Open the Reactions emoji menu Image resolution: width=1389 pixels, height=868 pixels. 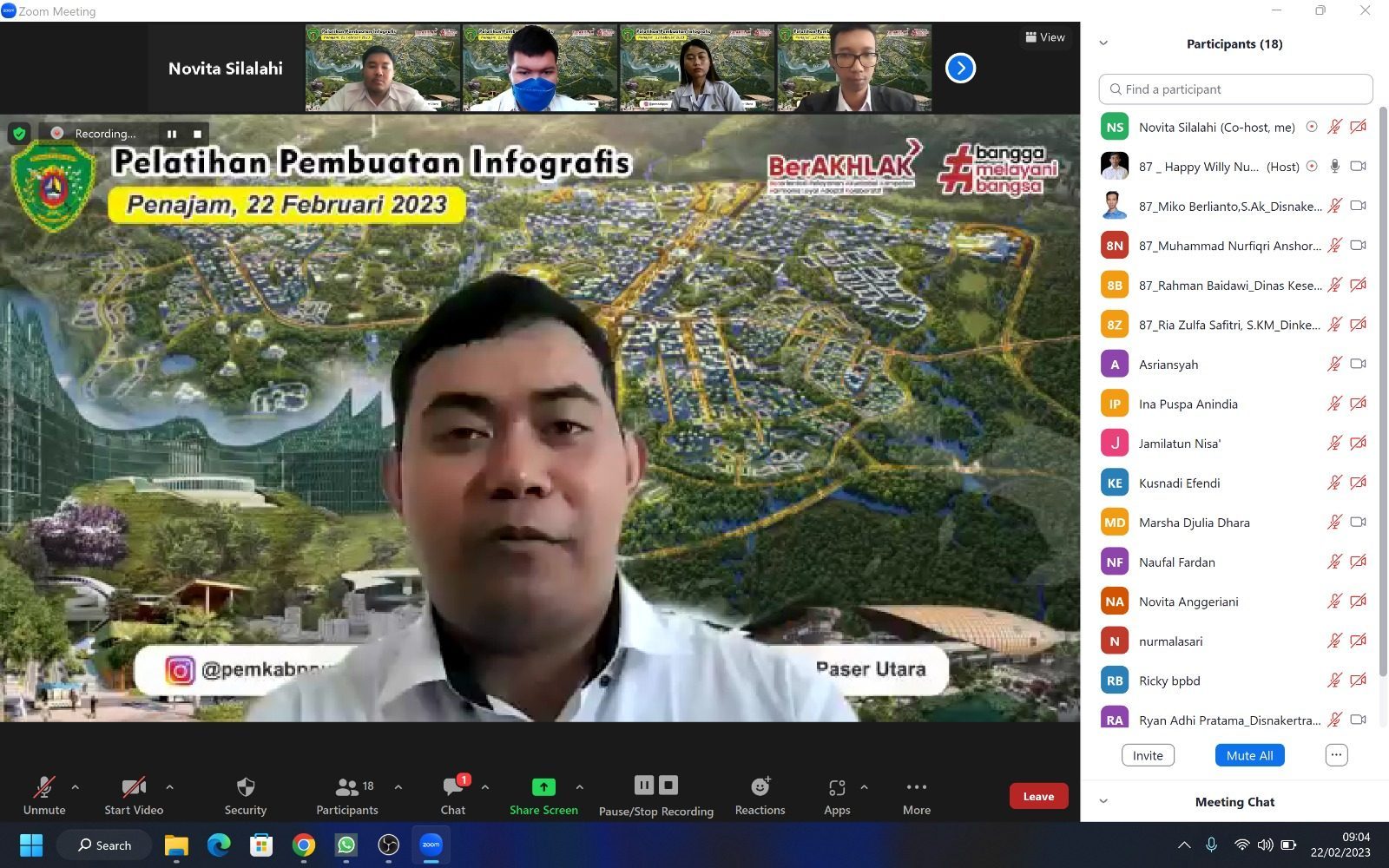point(760,786)
